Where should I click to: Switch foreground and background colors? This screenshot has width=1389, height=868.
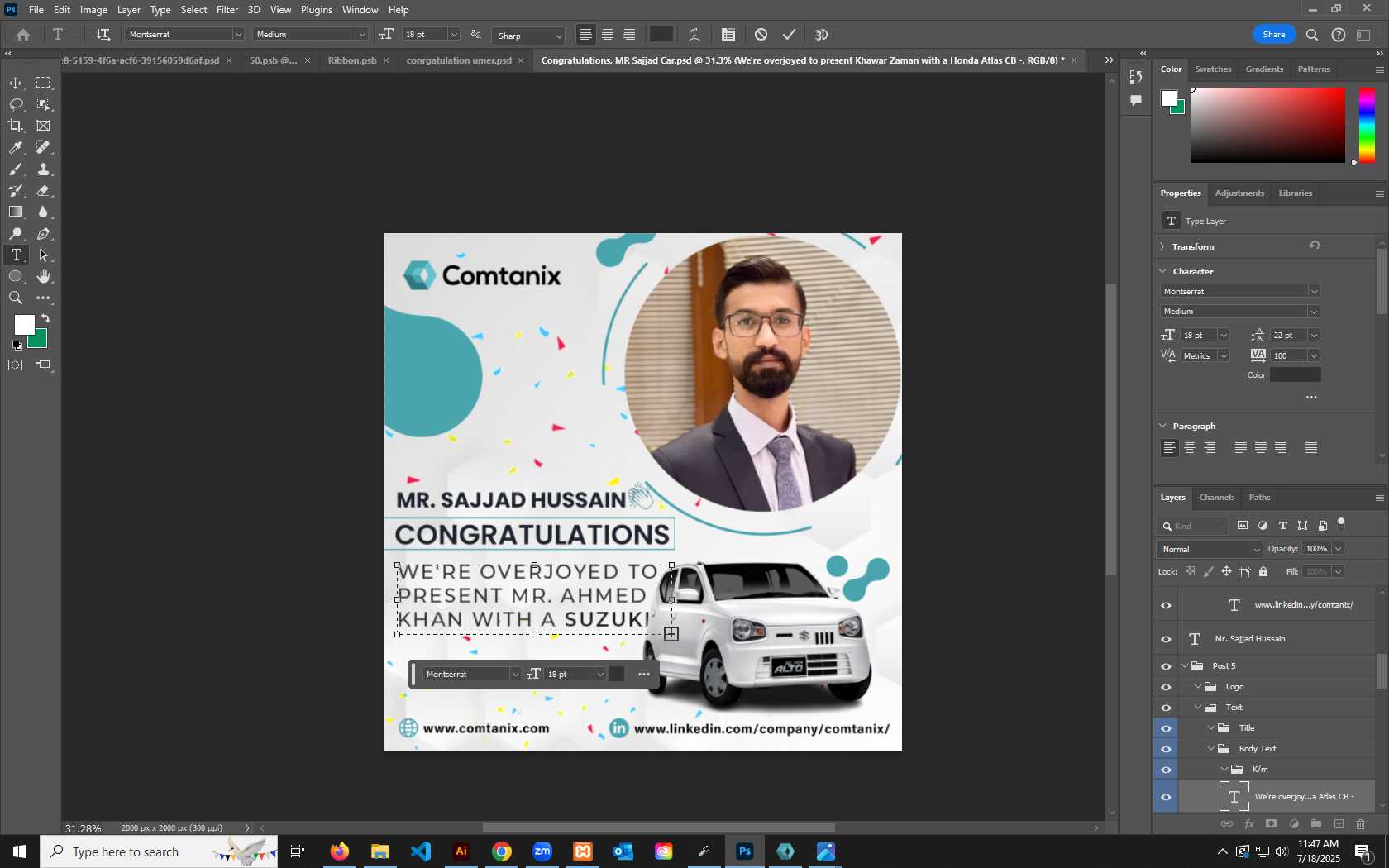[45, 318]
